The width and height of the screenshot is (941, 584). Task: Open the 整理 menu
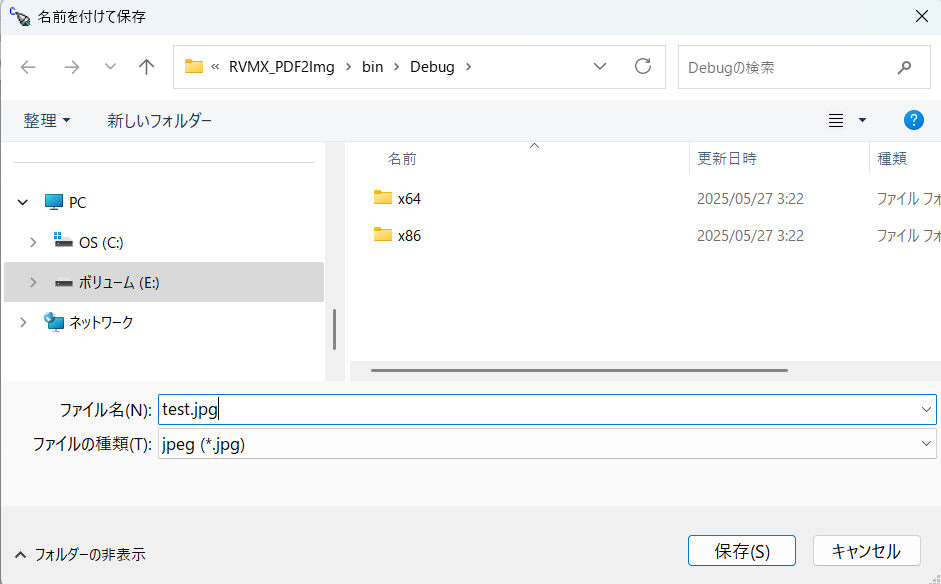(x=47, y=120)
